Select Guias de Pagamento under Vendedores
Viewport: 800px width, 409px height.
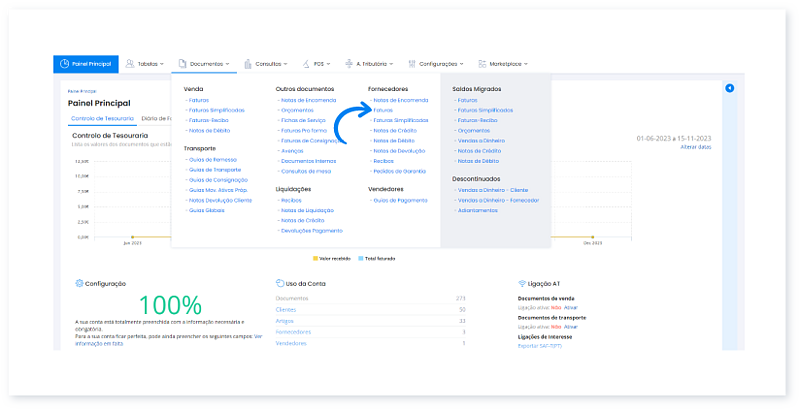400,200
